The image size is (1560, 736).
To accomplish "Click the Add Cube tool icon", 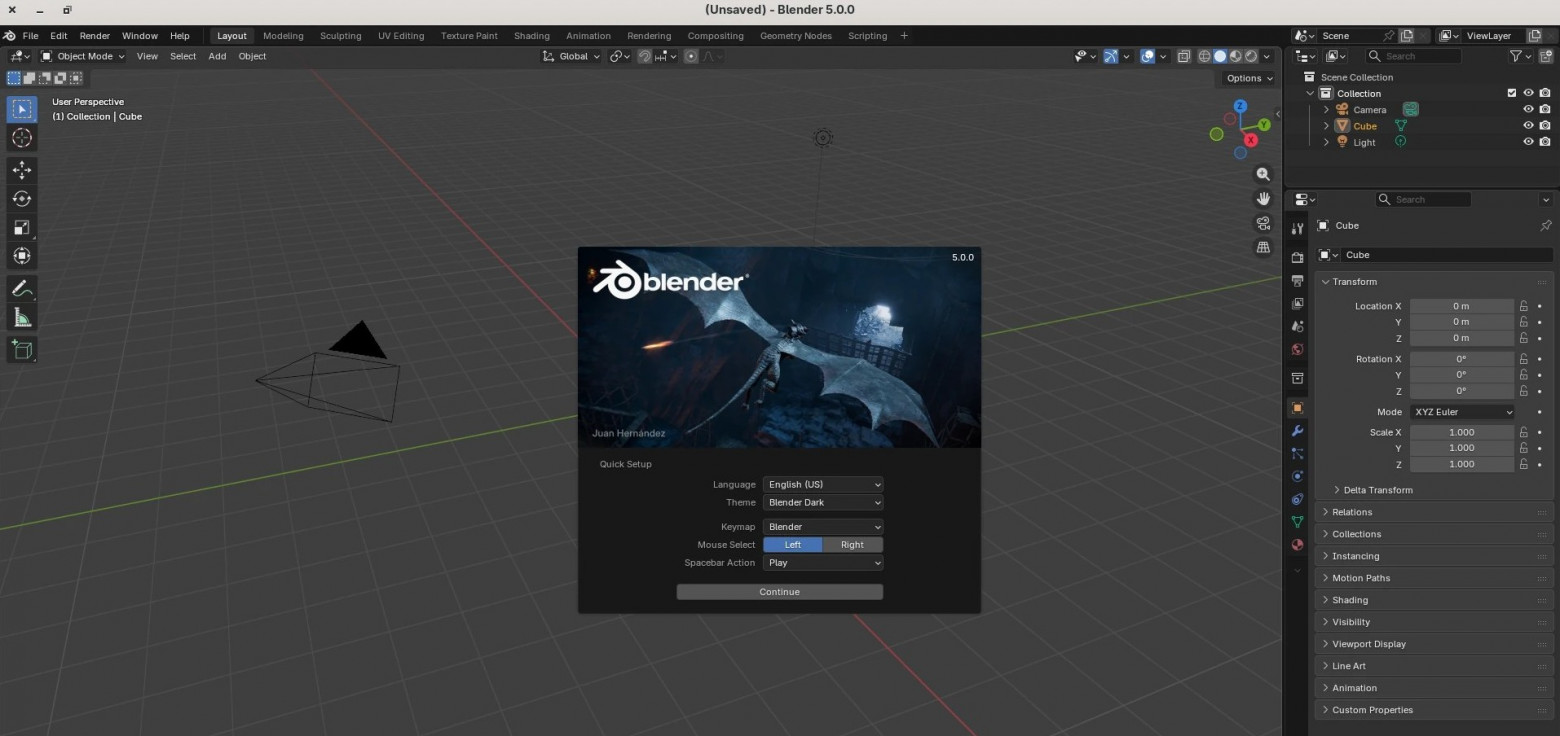I will coord(22,349).
